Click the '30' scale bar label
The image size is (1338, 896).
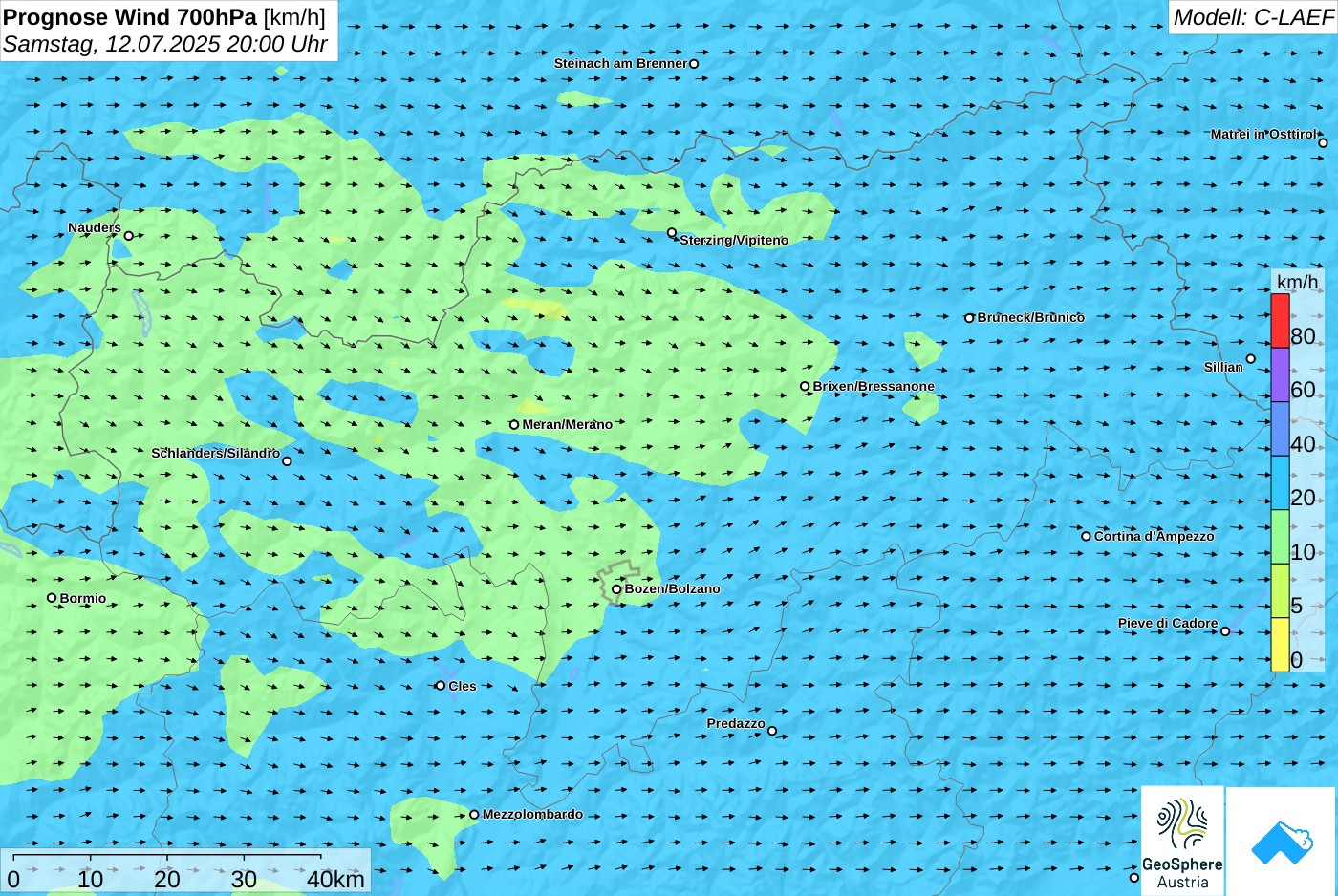244,880
